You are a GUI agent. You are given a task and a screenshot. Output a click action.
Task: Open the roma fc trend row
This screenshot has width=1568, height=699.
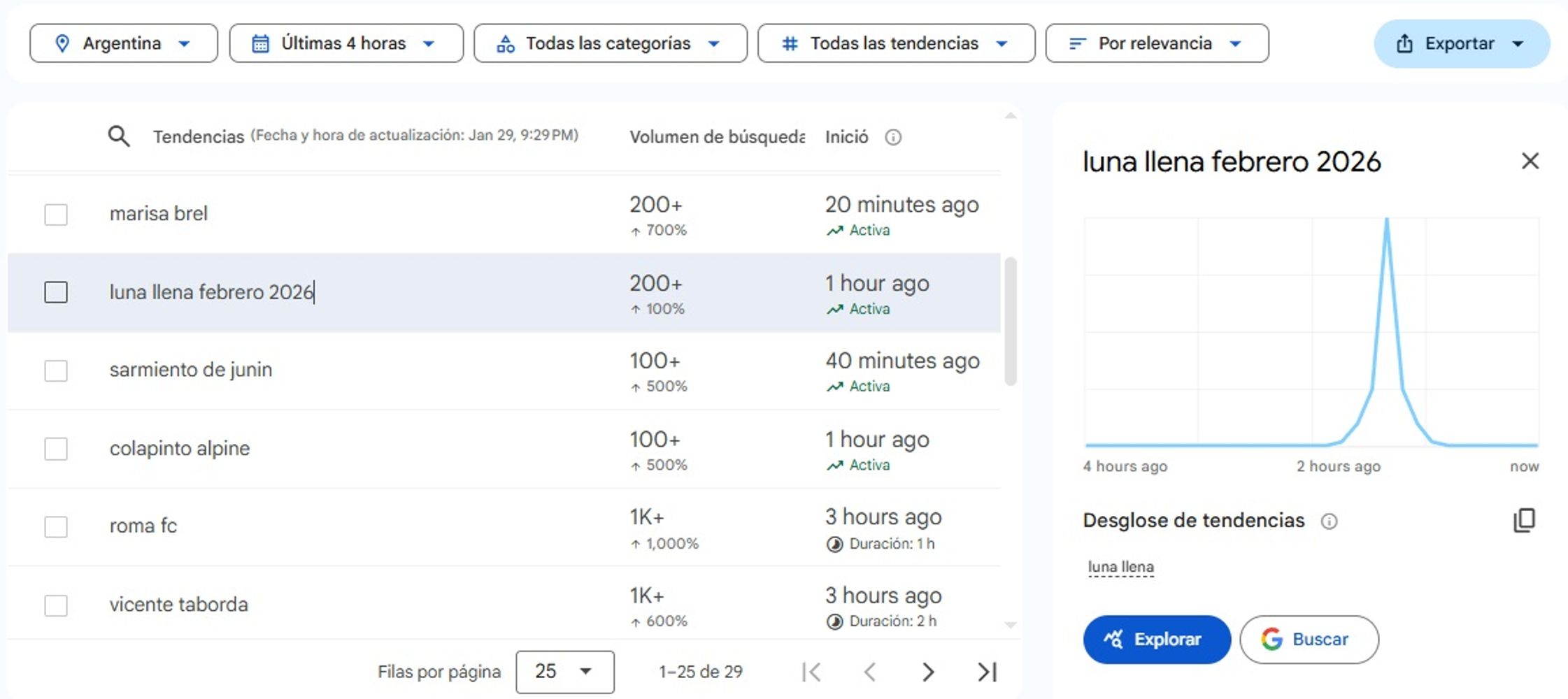(x=504, y=526)
